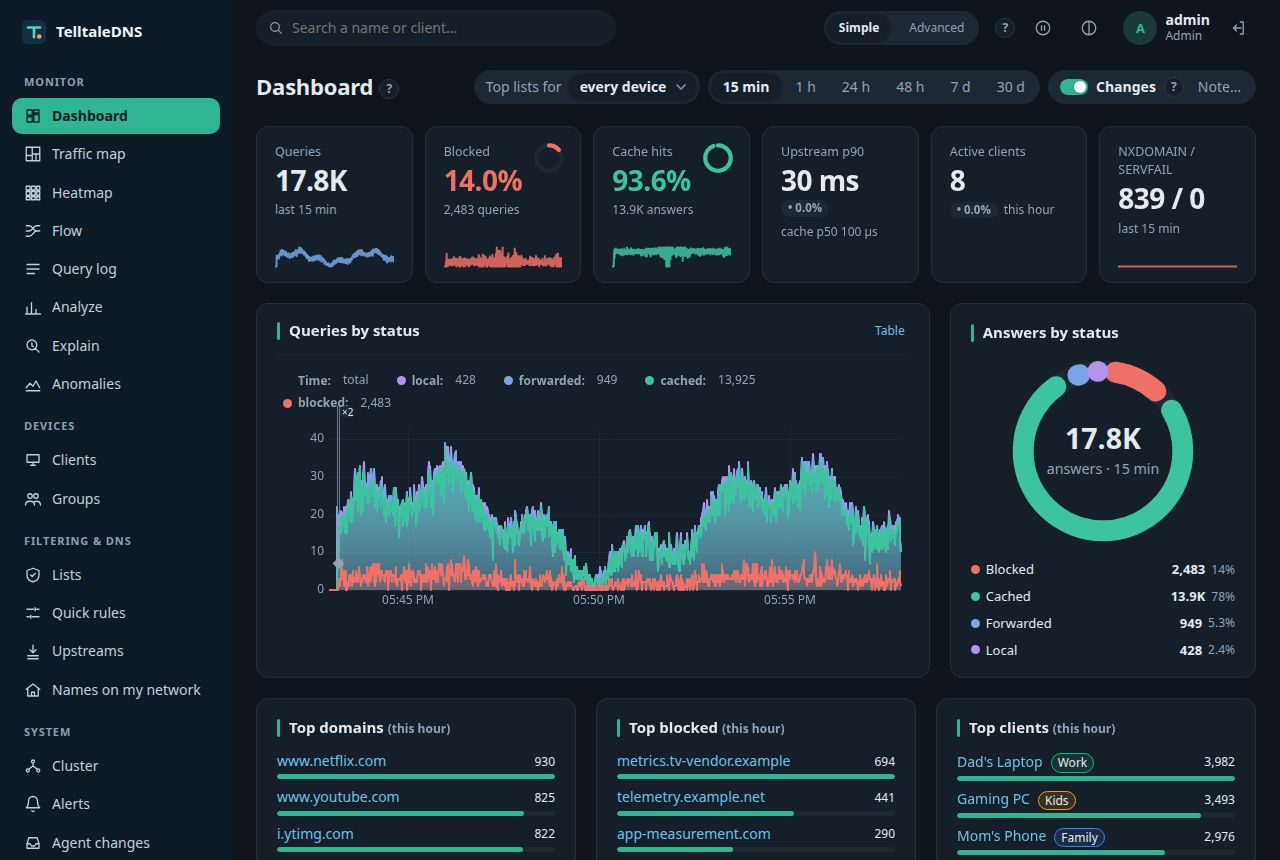
Task: Click the logout icon beside admin
Action: click(x=1238, y=28)
